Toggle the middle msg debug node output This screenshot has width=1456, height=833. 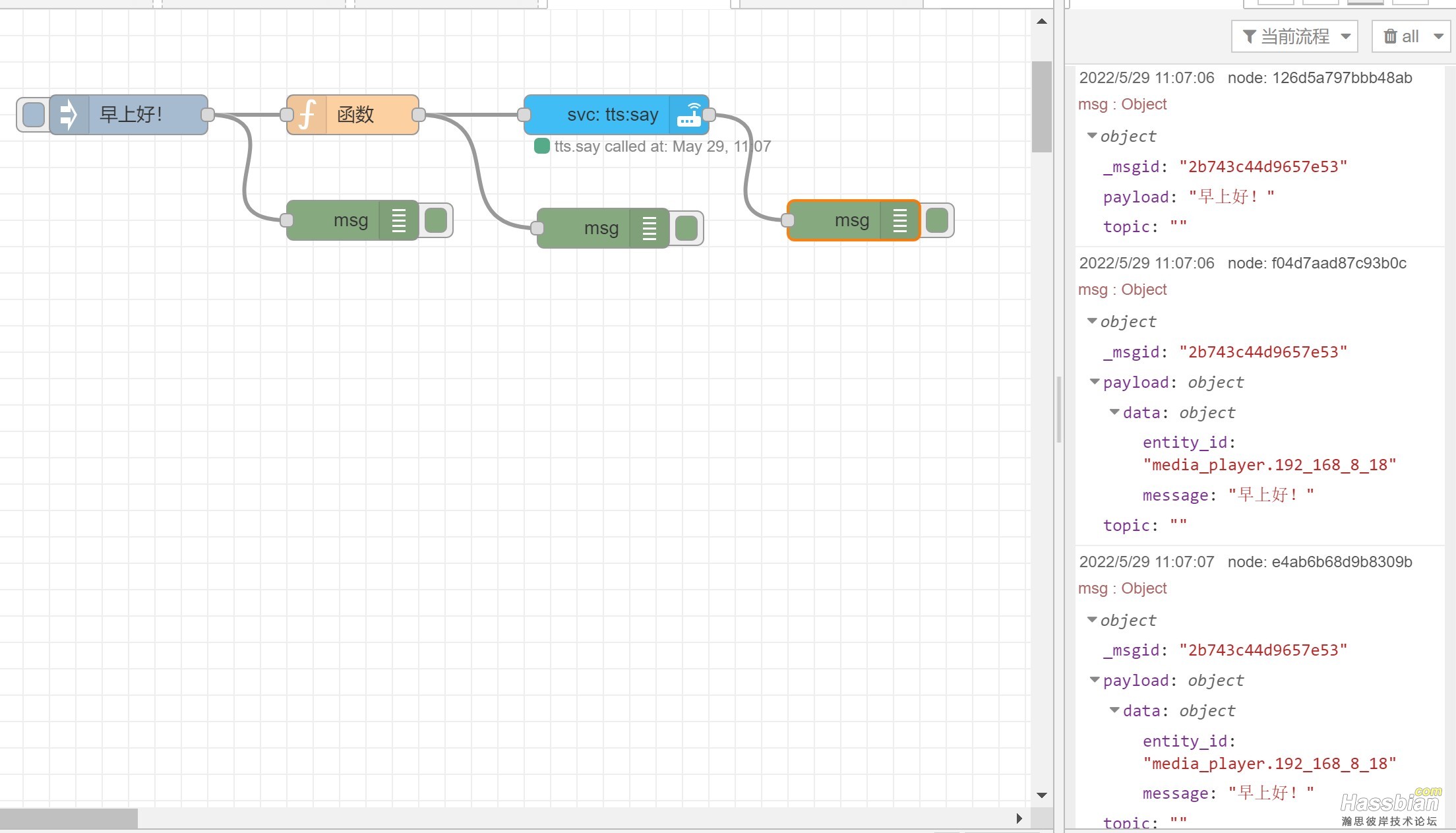click(686, 228)
